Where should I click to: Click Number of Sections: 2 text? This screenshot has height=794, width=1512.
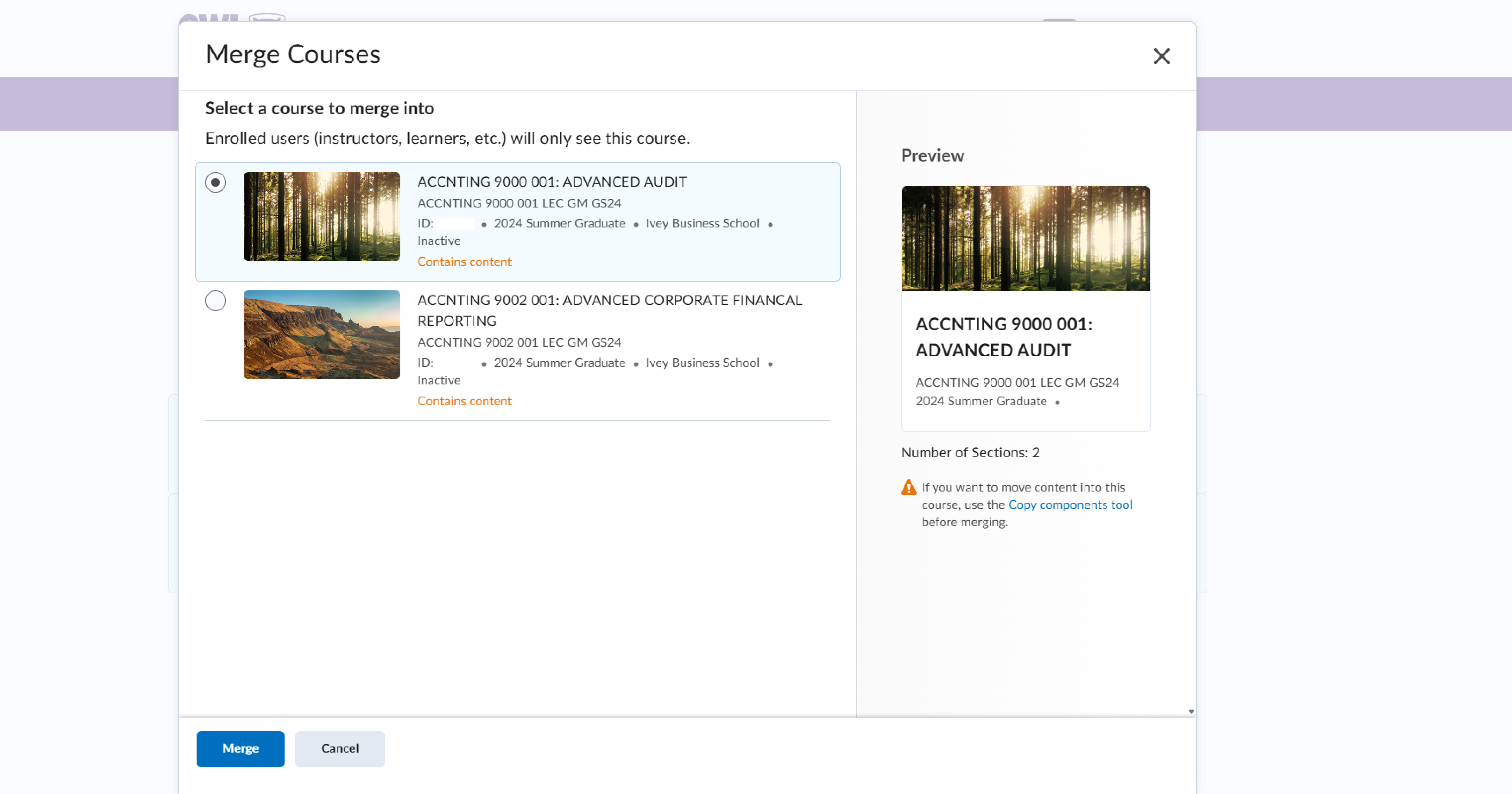(970, 452)
